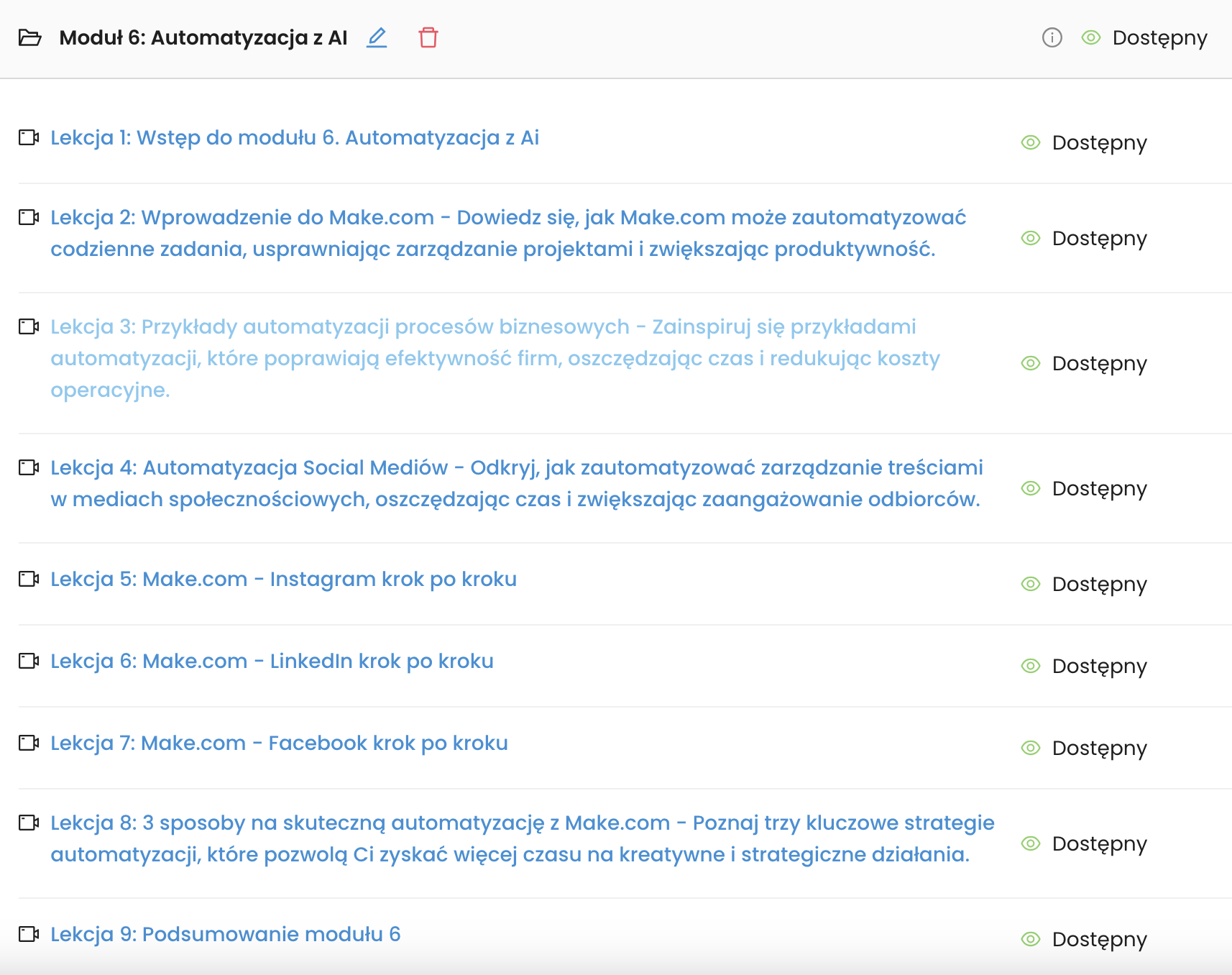Open Lekcja 3: Przykłady automatyzacji procesów biznesowych

coord(495,358)
